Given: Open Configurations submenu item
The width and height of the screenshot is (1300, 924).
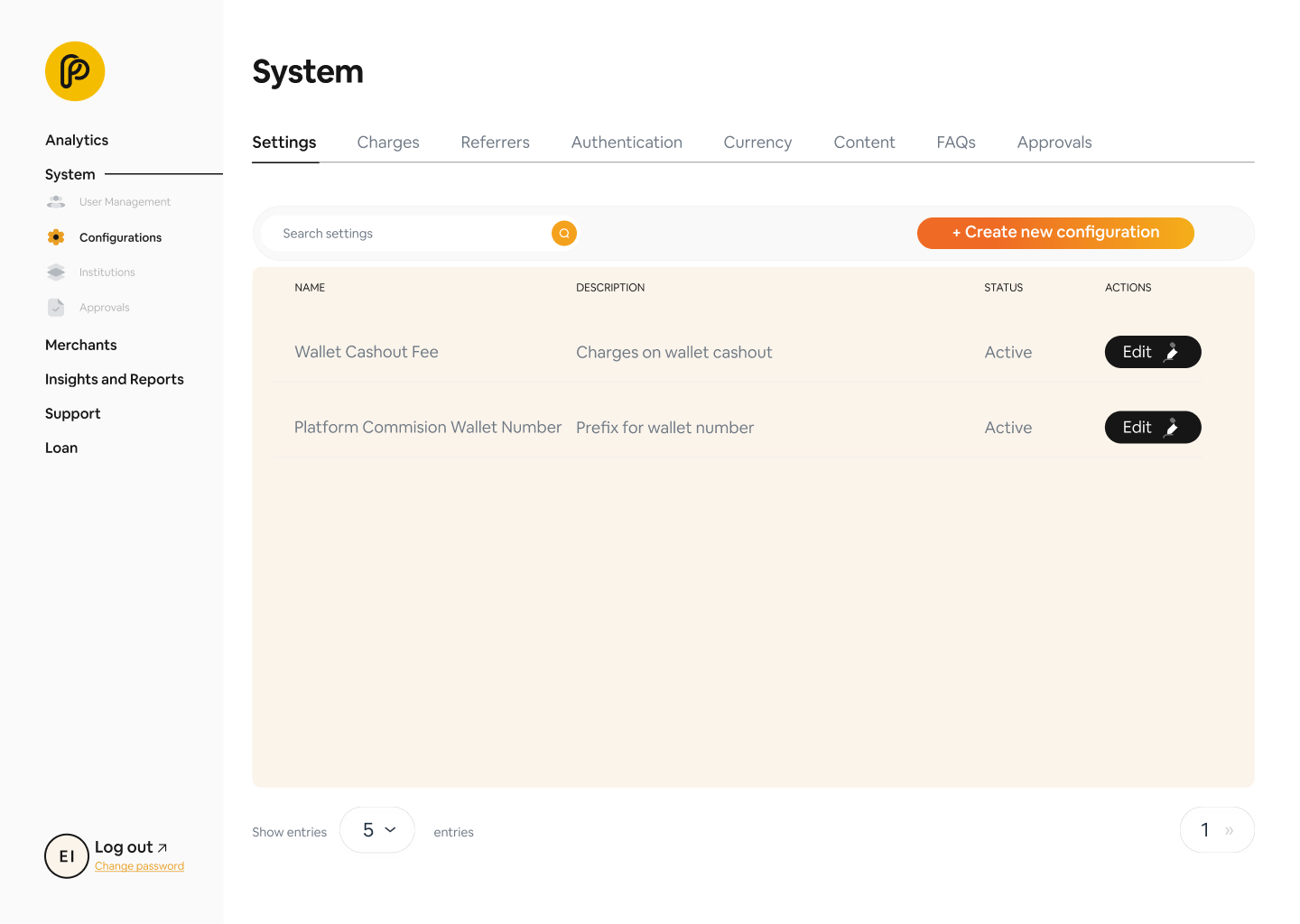Looking at the screenshot, I should 120,237.
